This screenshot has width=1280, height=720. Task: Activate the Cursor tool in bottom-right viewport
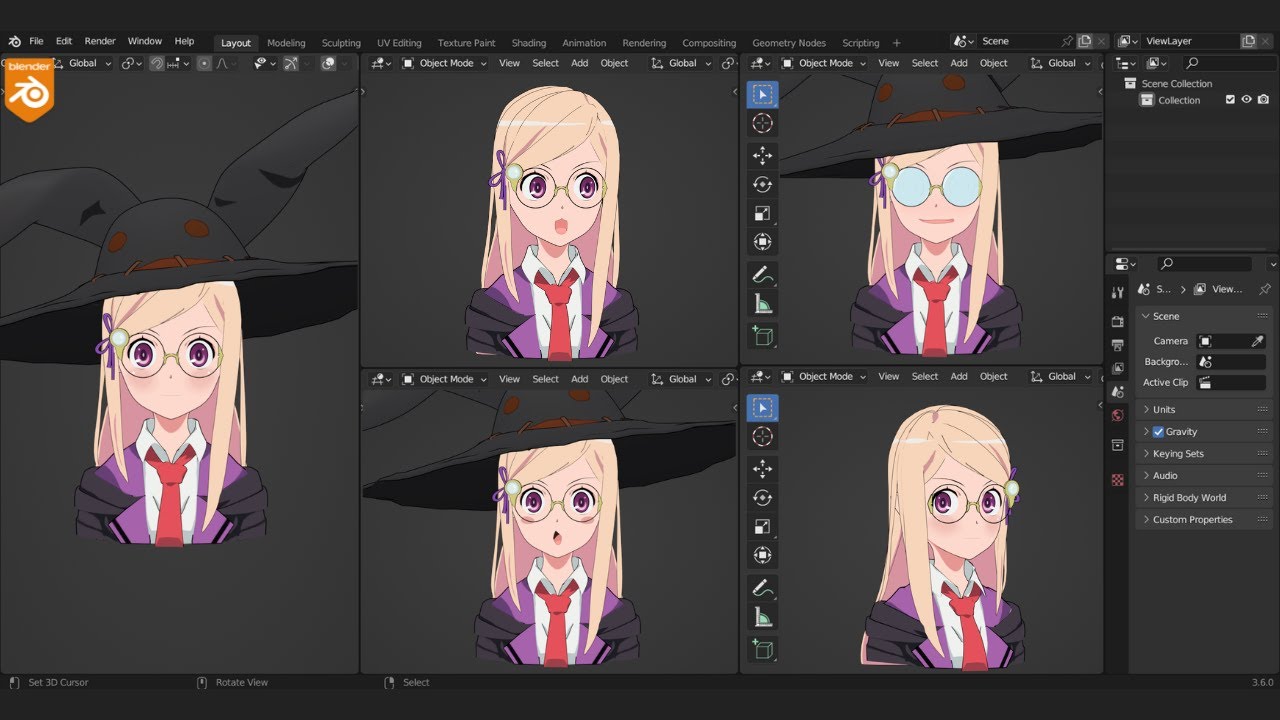(x=762, y=437)
